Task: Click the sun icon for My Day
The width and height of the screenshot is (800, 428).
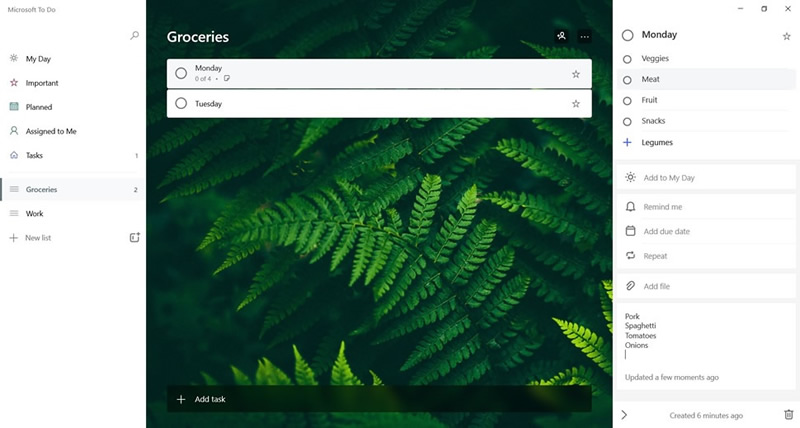Action: click(631, 177)
